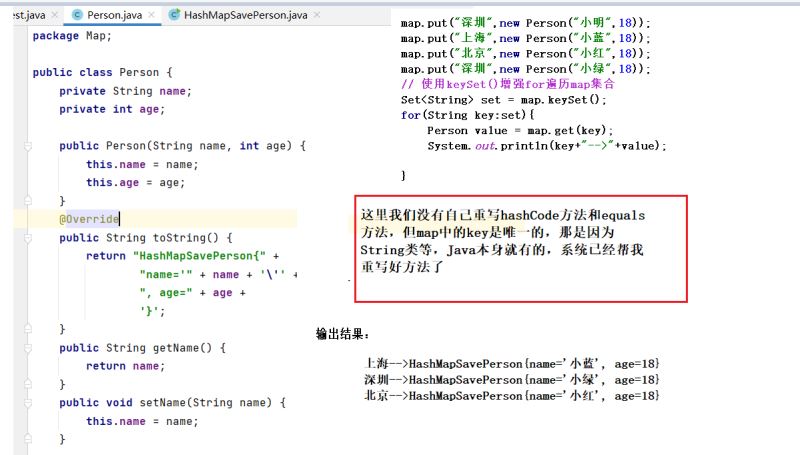Close the HashMapSavePerson.java tab
This screenshot has width=800, height=455.
[x=317, y=15]
